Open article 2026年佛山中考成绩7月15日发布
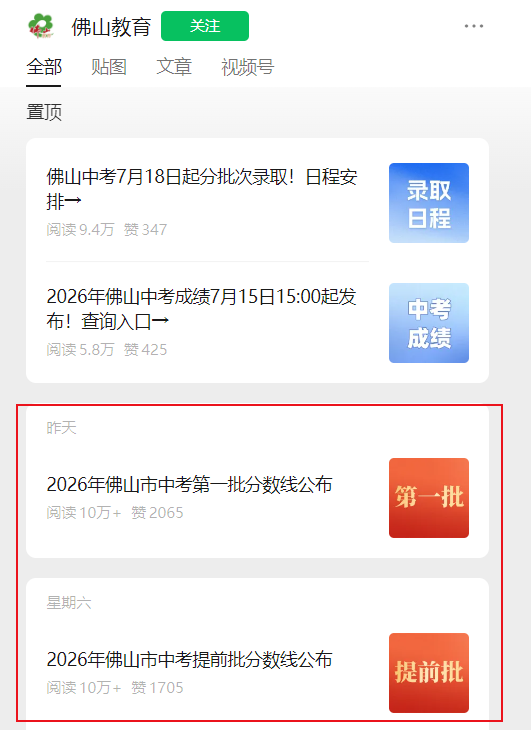Viewport: 531px width, 730px height. click(202, 309)
